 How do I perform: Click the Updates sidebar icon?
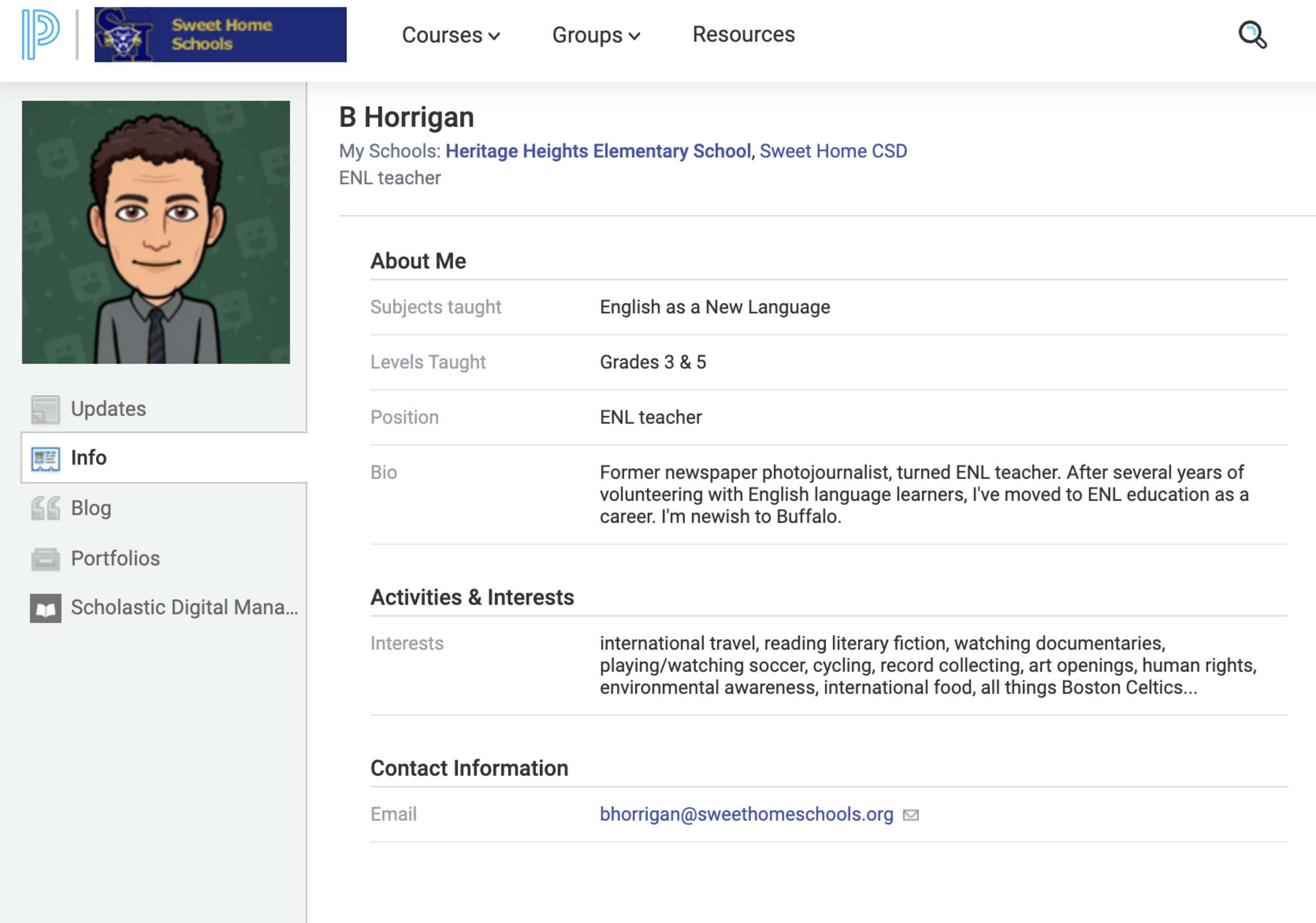pyautogui.click(x=45, y=409)
